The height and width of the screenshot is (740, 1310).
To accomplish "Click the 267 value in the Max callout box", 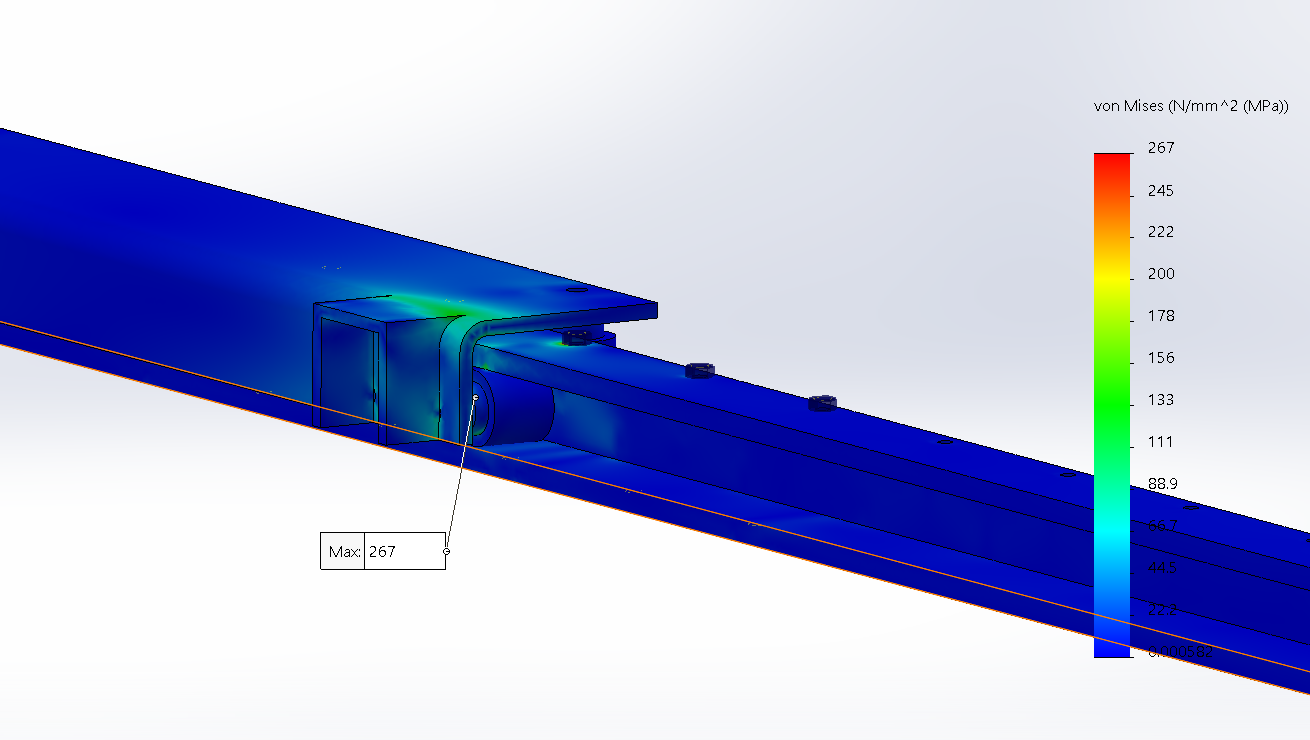I will [383, 552].
